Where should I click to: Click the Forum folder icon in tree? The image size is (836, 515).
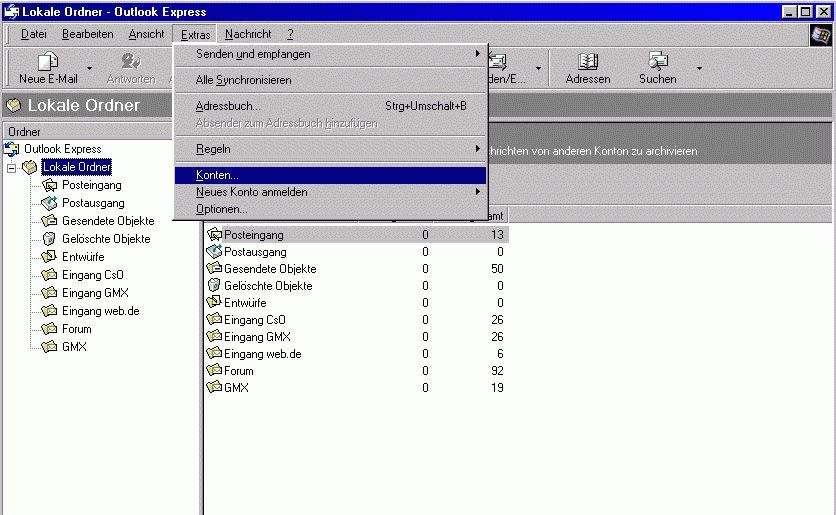click(x=50, y=329)
